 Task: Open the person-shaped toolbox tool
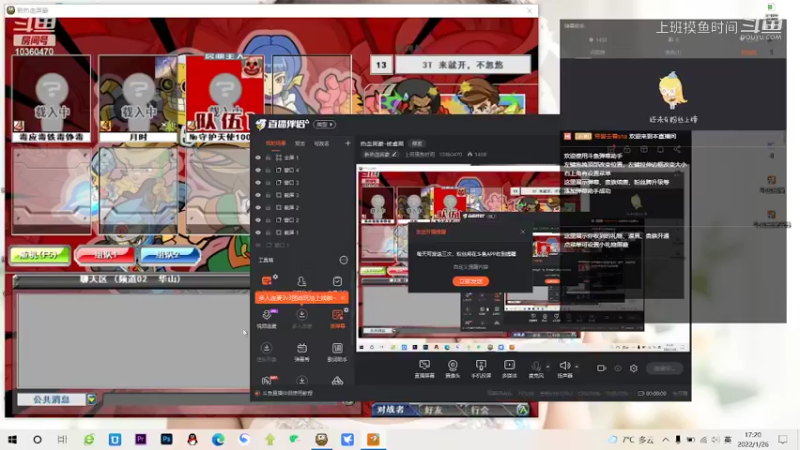tap(302, 281)
